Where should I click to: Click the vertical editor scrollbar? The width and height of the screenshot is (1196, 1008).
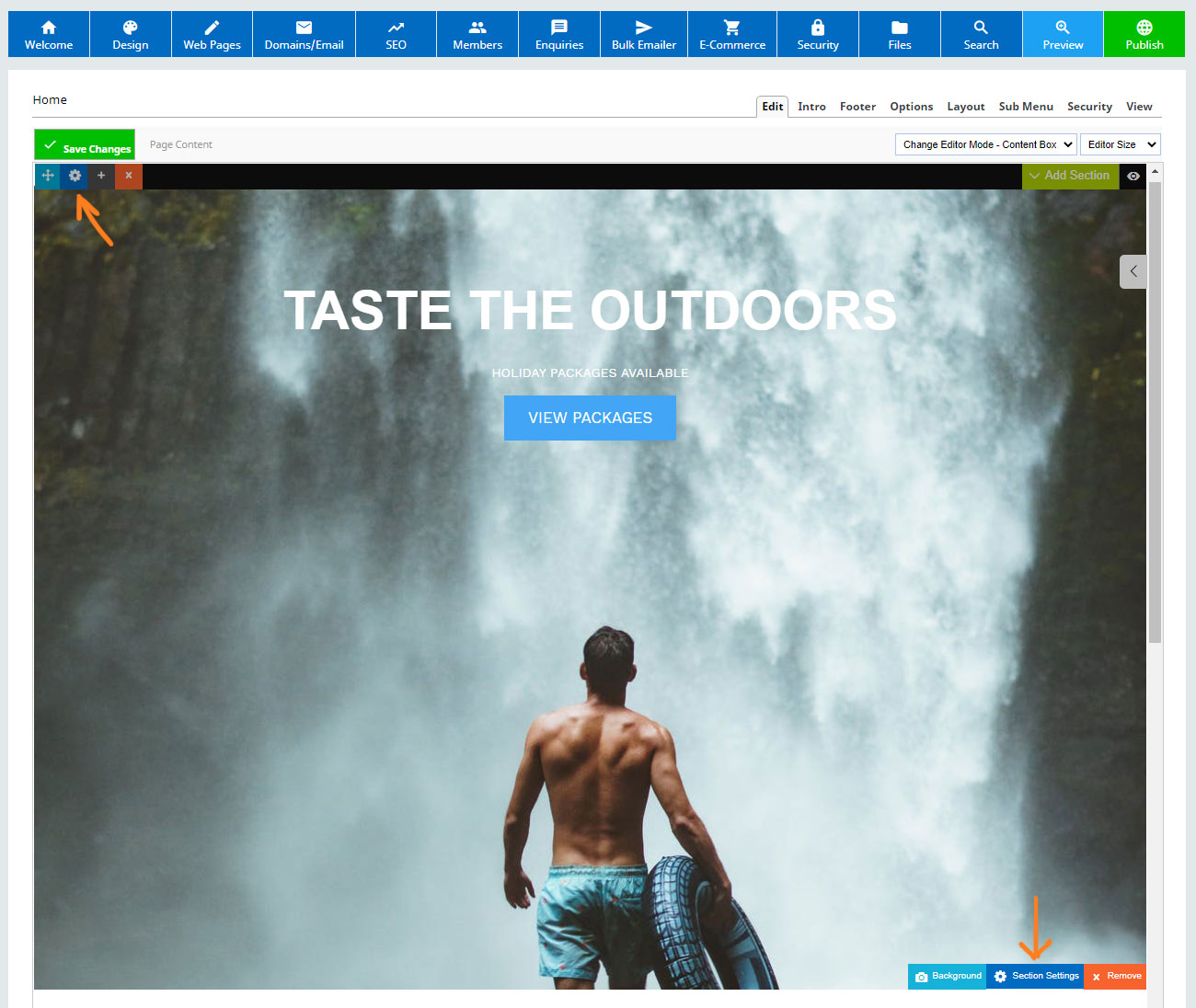click(x=1155, y=412)
